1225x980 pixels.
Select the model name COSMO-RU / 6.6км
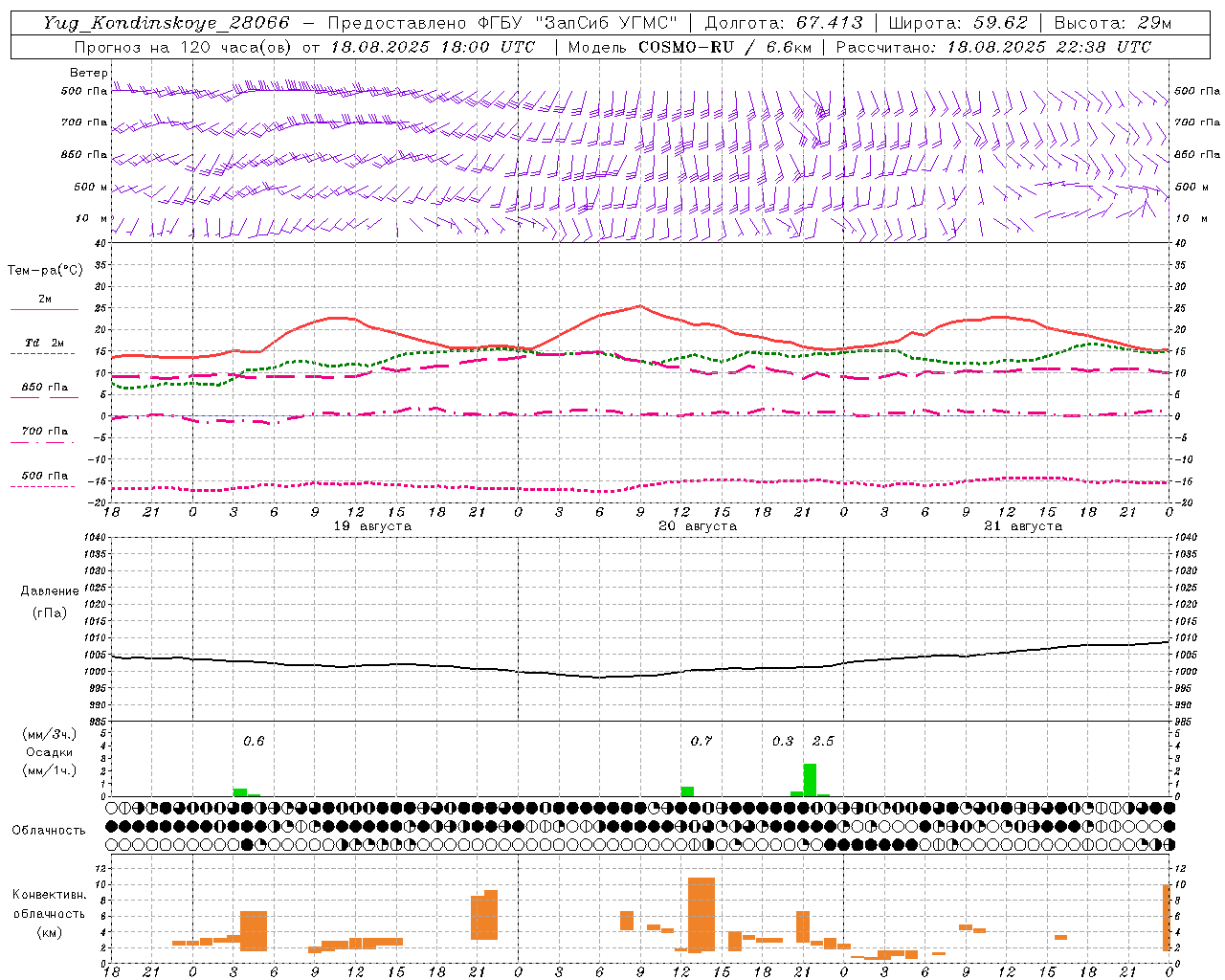[724, 47]
